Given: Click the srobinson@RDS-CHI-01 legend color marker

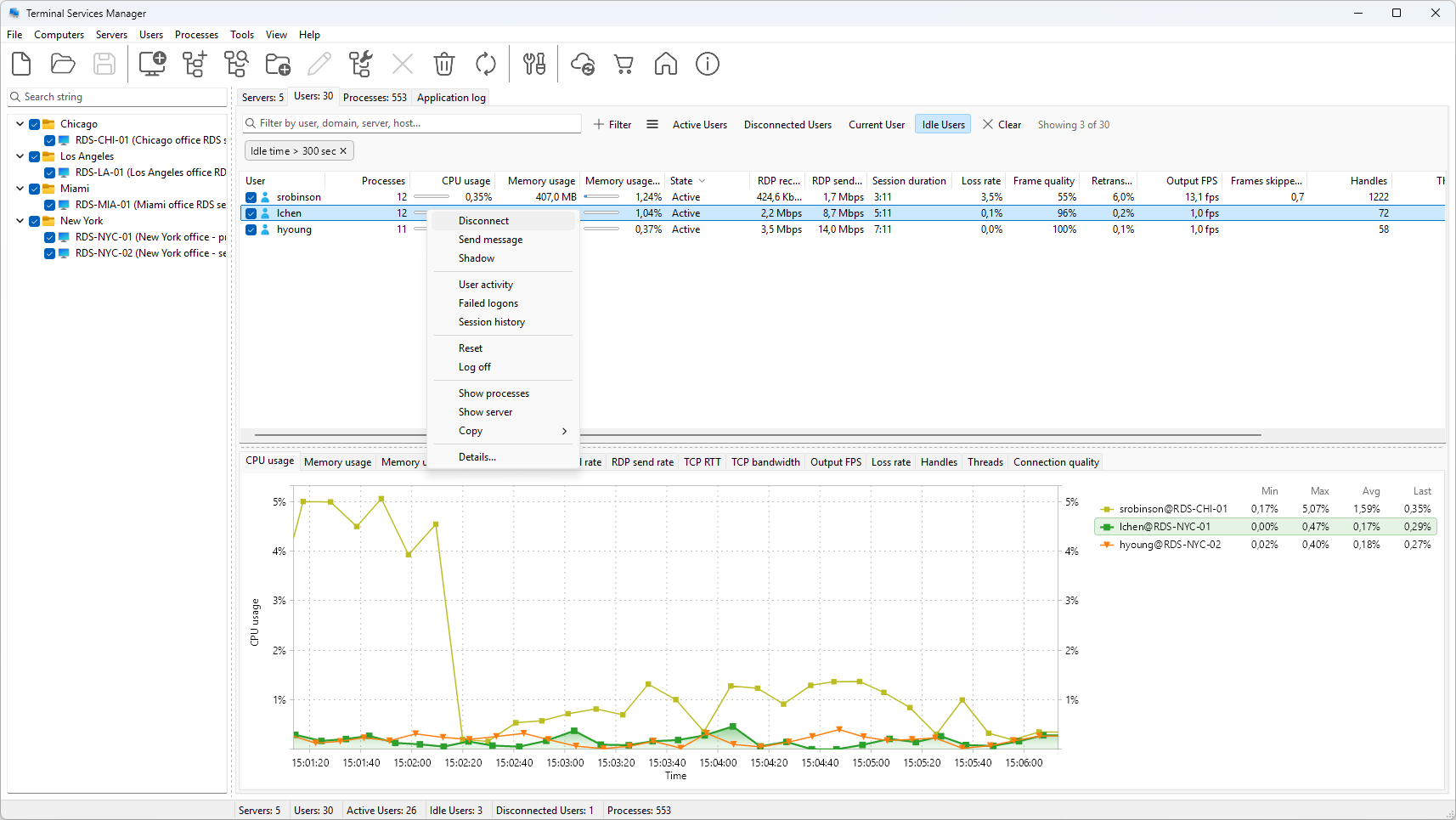Looking at the screenshot, I should pos(1106,509).
